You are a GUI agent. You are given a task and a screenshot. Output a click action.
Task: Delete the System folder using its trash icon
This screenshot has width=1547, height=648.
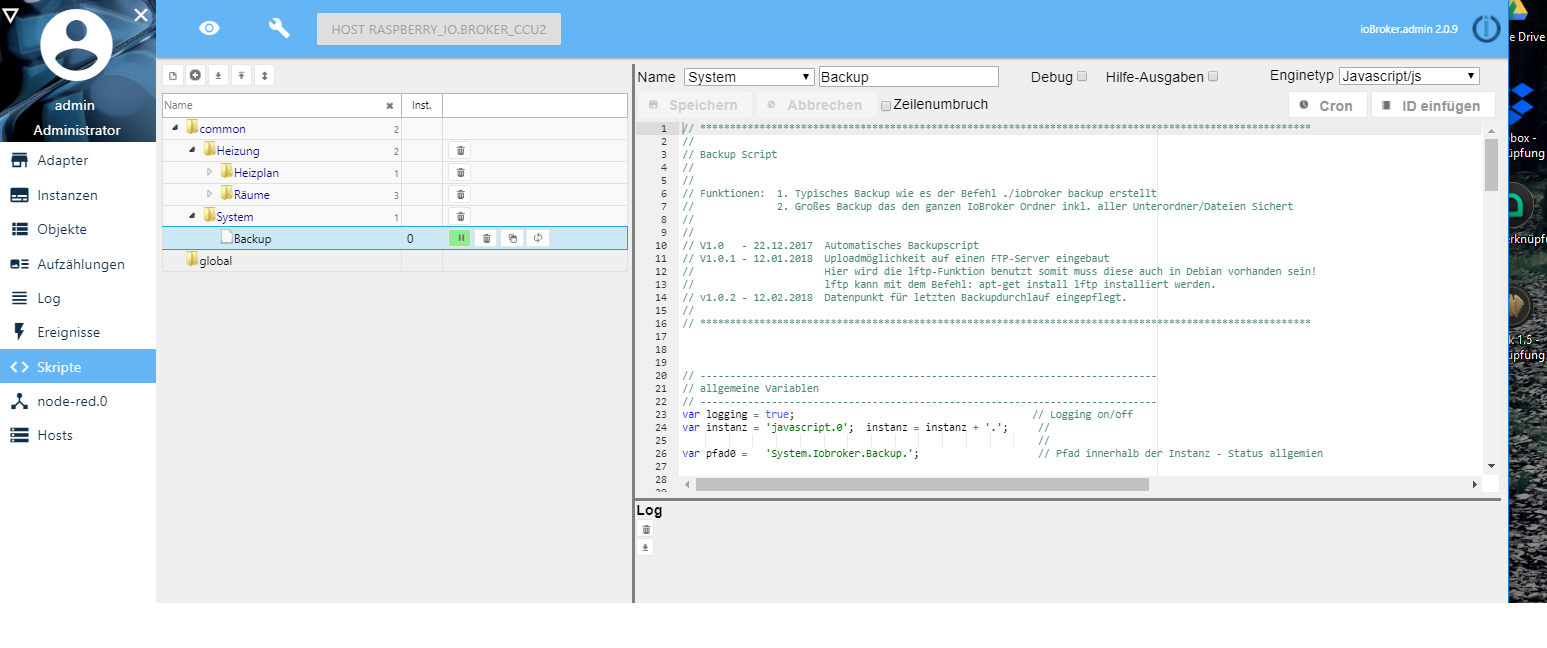pyautogui.click(x=460, y=217)
